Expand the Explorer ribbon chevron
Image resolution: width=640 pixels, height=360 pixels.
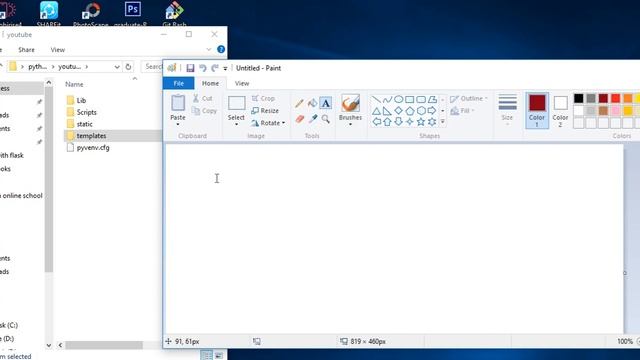(x=209, y=49)
